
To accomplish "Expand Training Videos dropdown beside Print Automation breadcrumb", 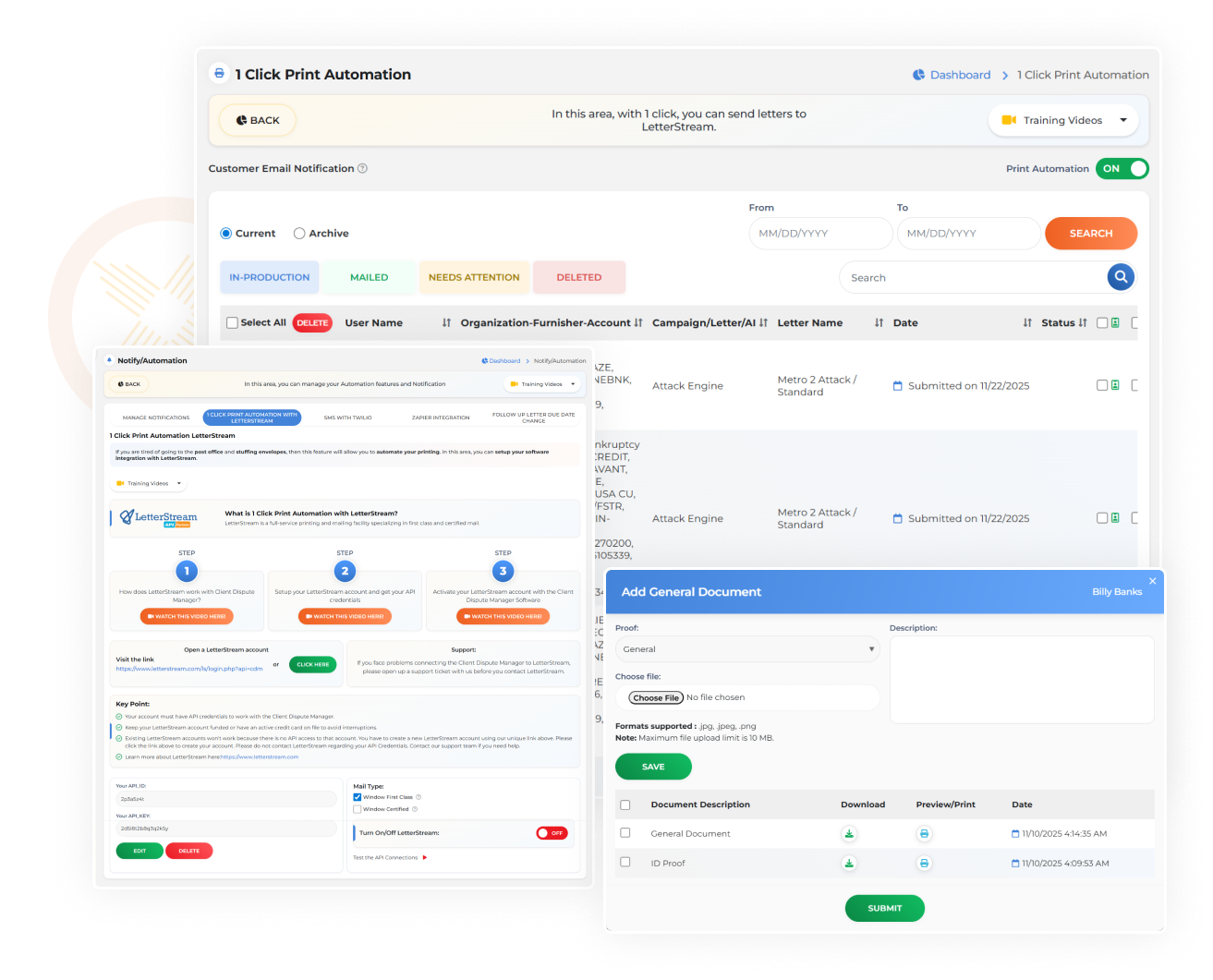I will [x=1063, y=120].
